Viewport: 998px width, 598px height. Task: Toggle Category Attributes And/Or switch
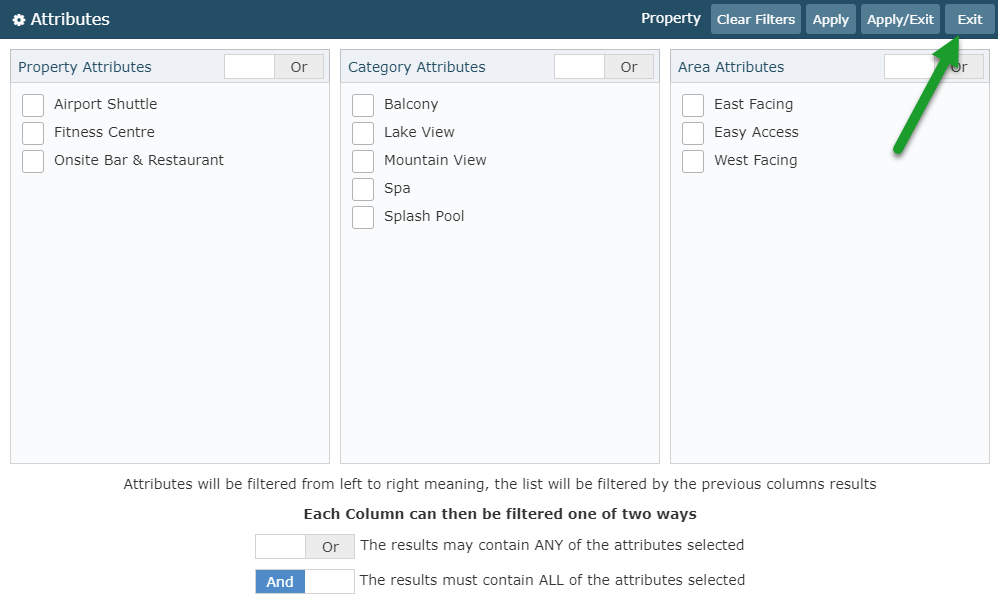tap(603, 67)
